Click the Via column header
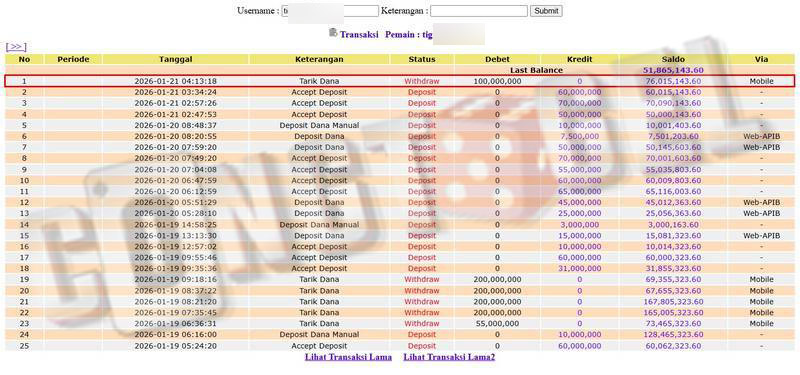This screenshot has height=375, width=800. [x=761, y=59]
